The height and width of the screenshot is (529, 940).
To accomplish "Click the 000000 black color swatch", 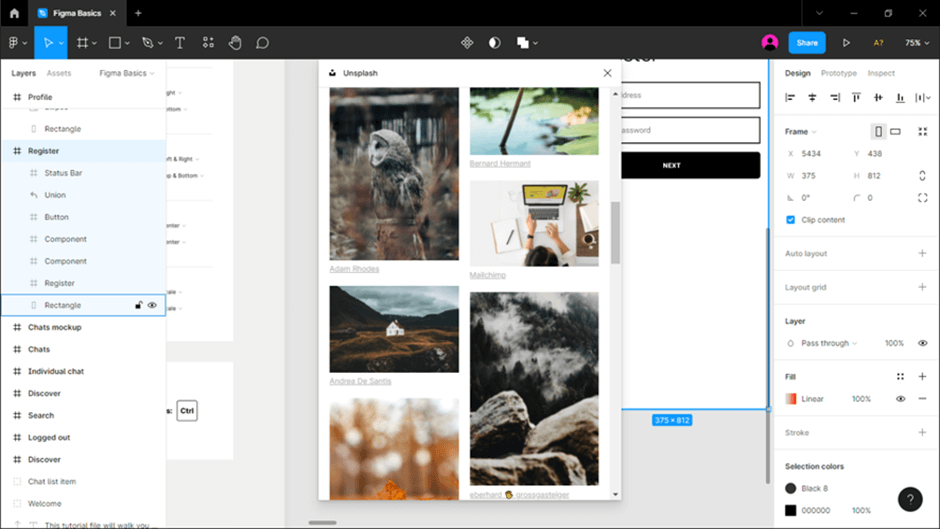I will click(791, 510).
